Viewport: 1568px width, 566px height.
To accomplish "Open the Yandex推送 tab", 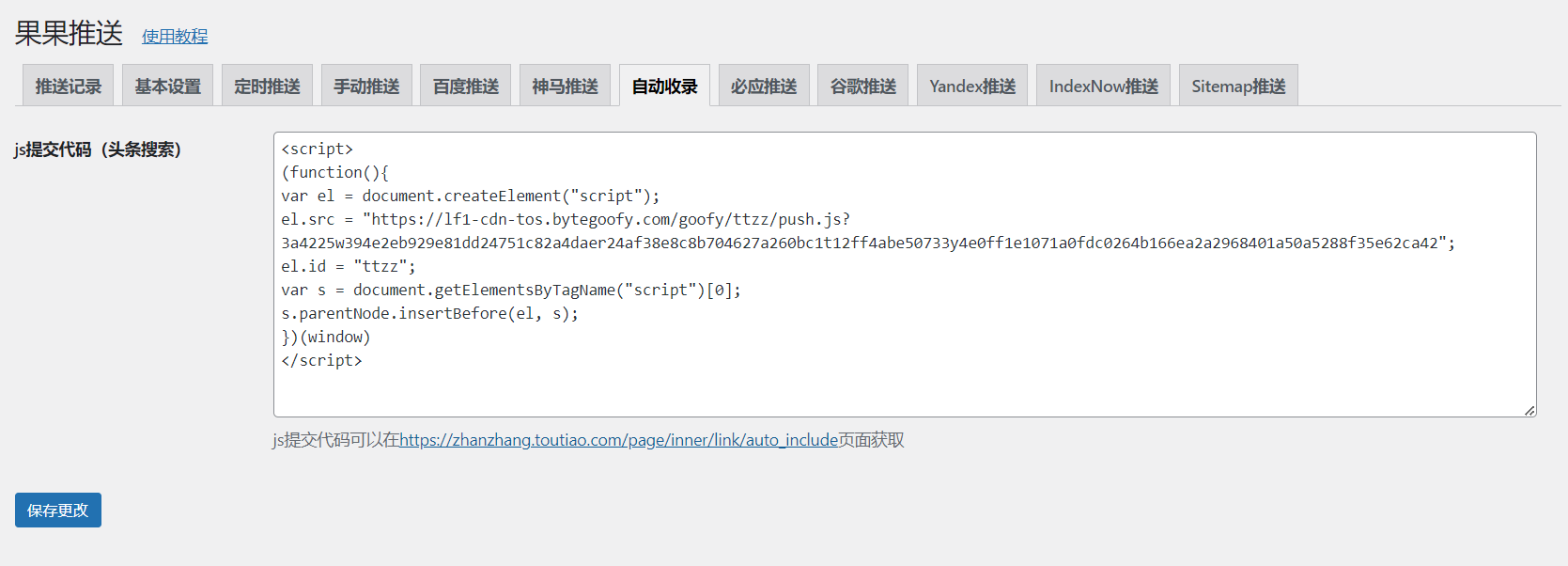I will click(972, 86).
